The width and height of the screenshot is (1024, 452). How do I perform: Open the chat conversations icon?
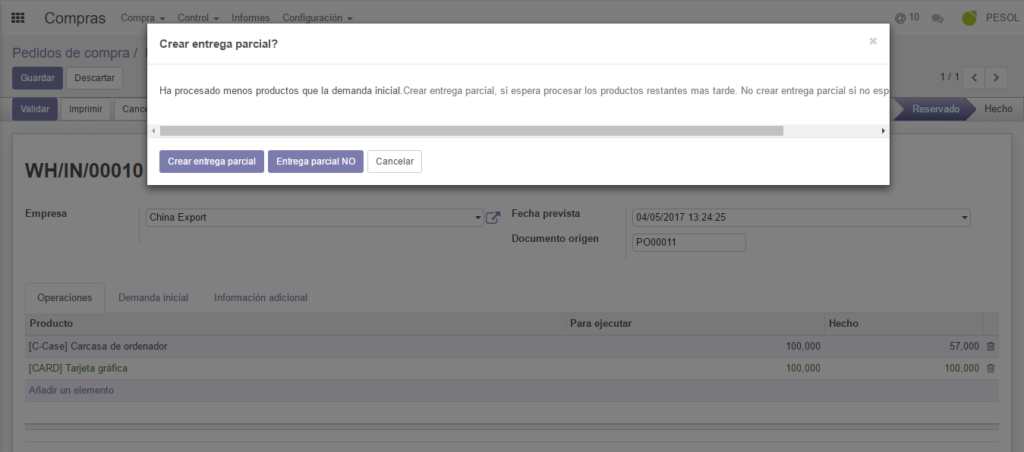pos(937,18)
